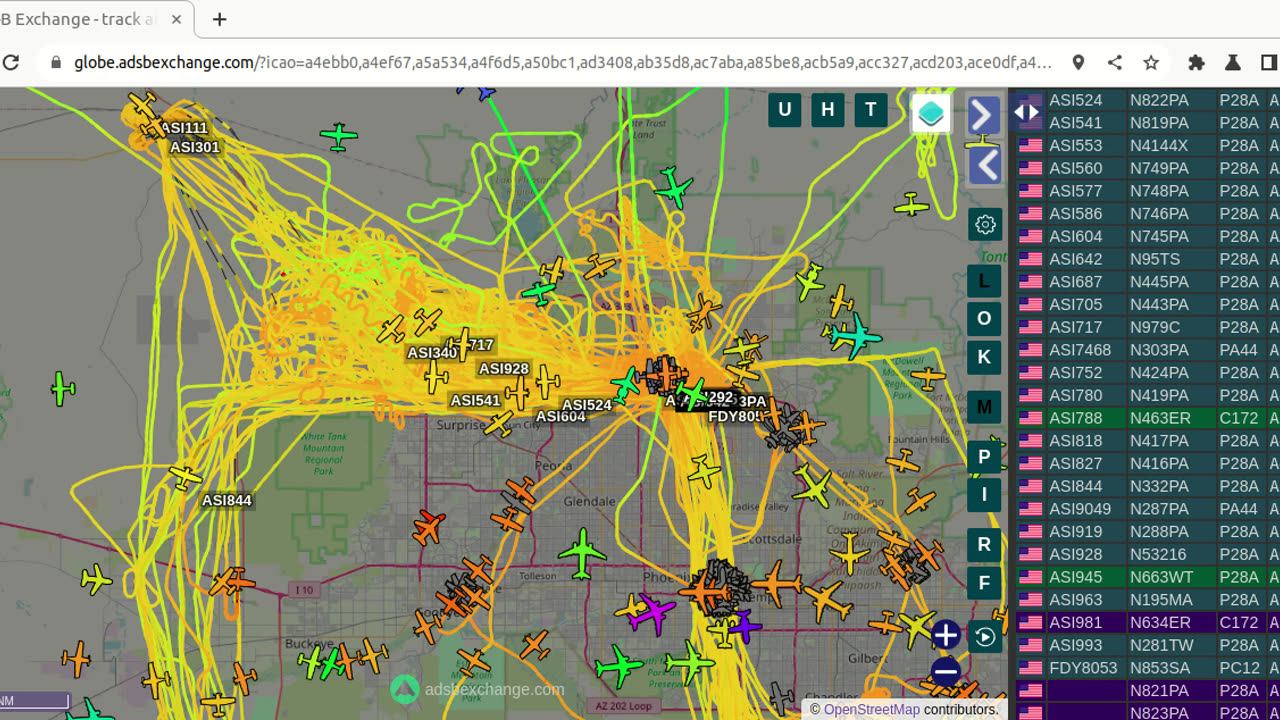The height and width of the screenshot is (720, 1280).
Task: Open the replay history icon button
Action: point(985,637)
